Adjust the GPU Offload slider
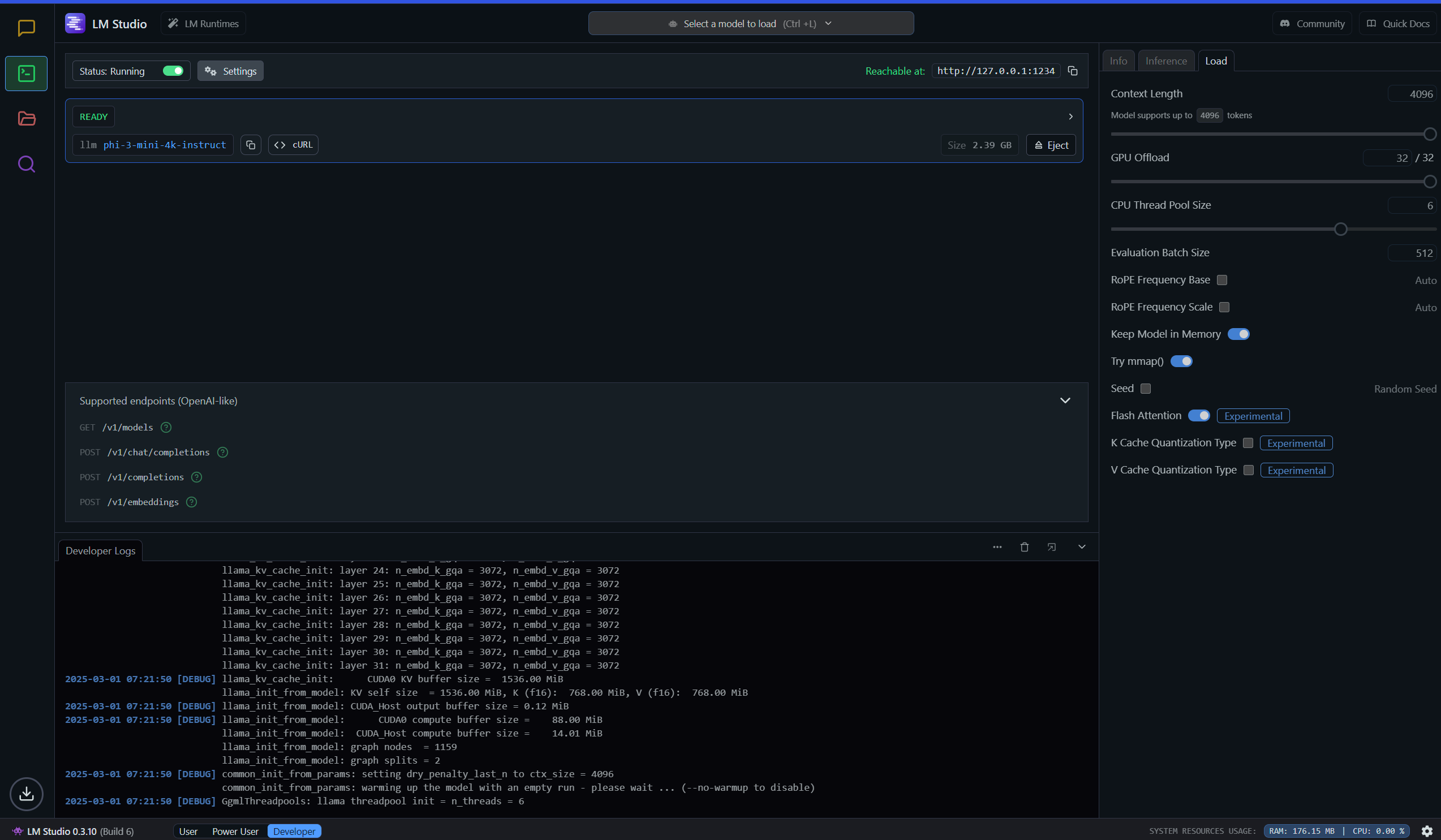This screenshot has width=1441, height=840. pyautogui.click(x=1274, y=181)
